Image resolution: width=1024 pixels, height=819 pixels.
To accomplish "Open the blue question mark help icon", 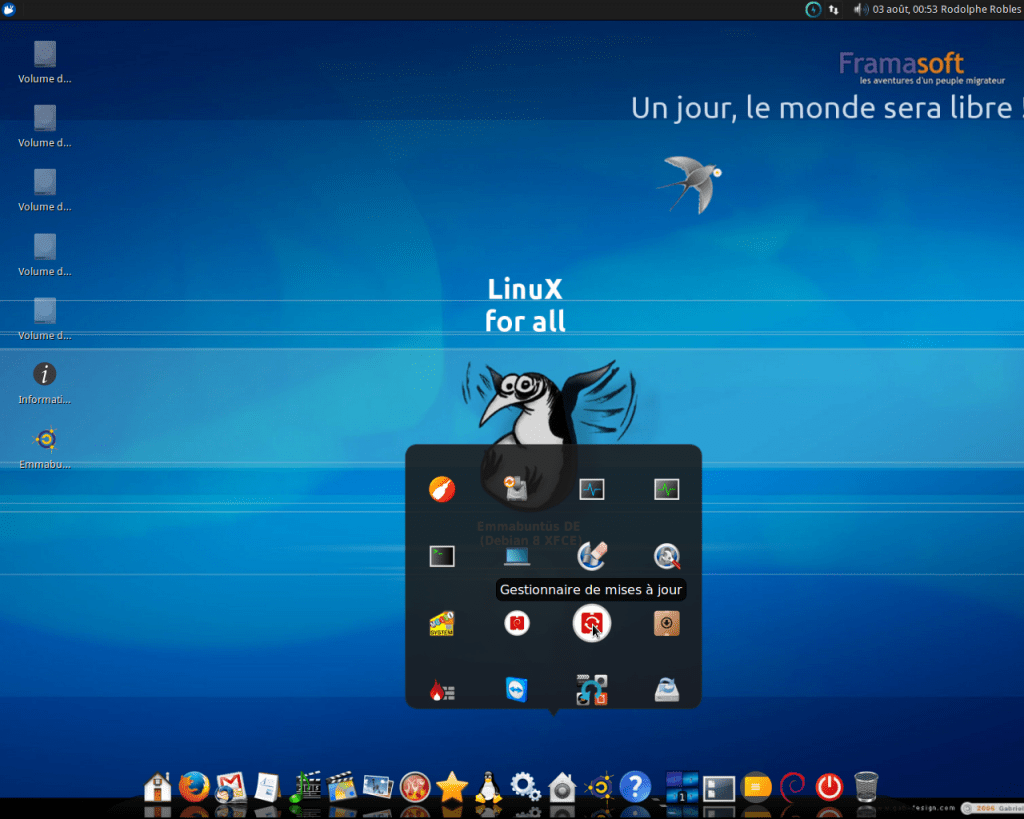I will [x=635, y=787].
